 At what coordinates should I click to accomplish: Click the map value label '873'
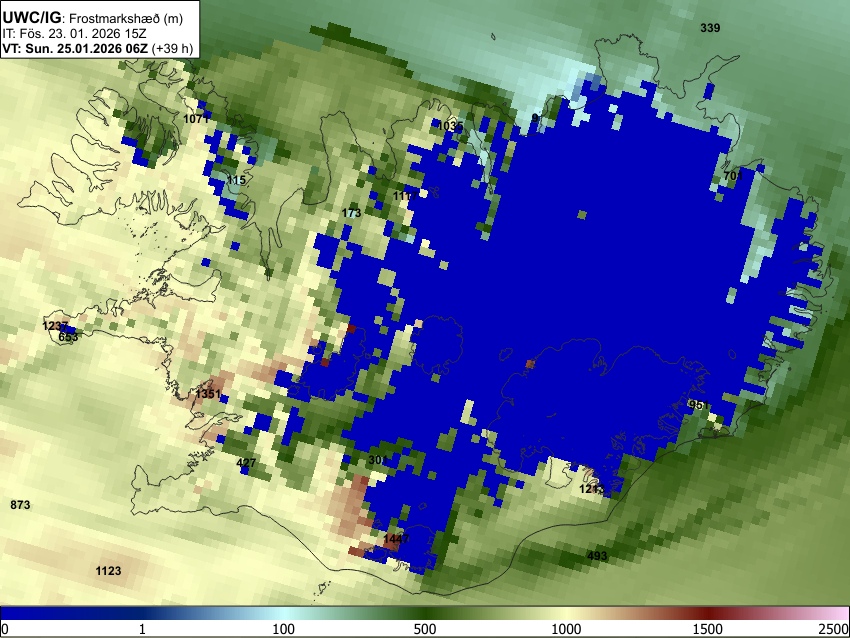[21, 505]
